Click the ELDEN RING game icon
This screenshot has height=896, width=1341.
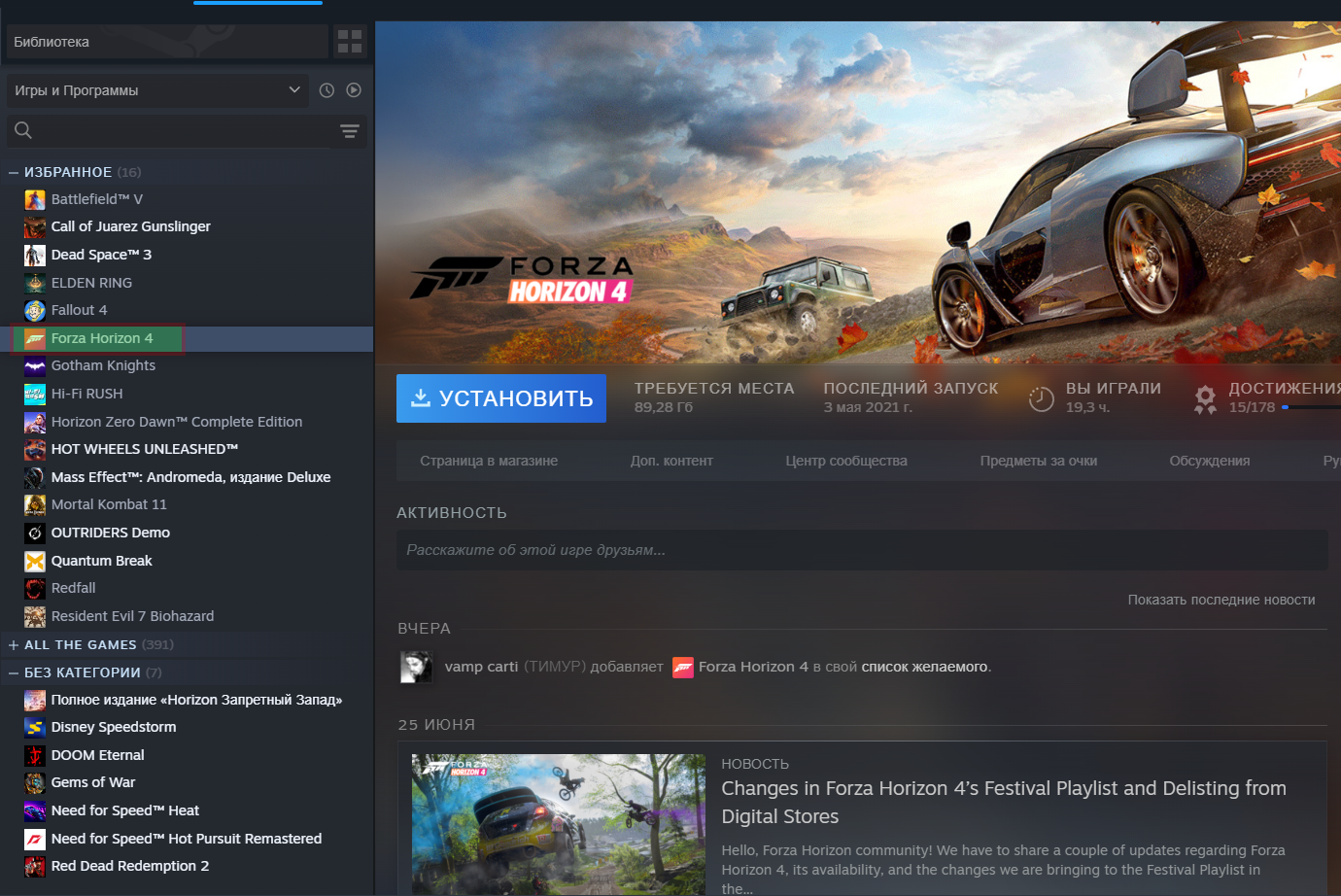[x=35, y=283]
